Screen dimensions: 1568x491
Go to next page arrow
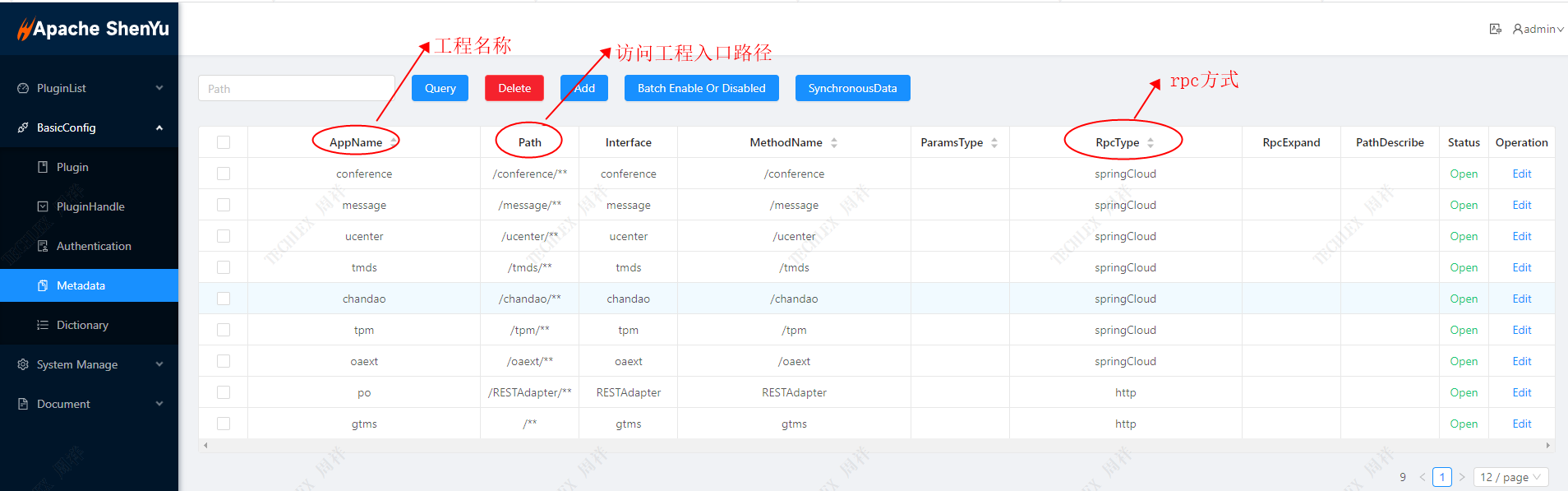[x=1462, y=477]
